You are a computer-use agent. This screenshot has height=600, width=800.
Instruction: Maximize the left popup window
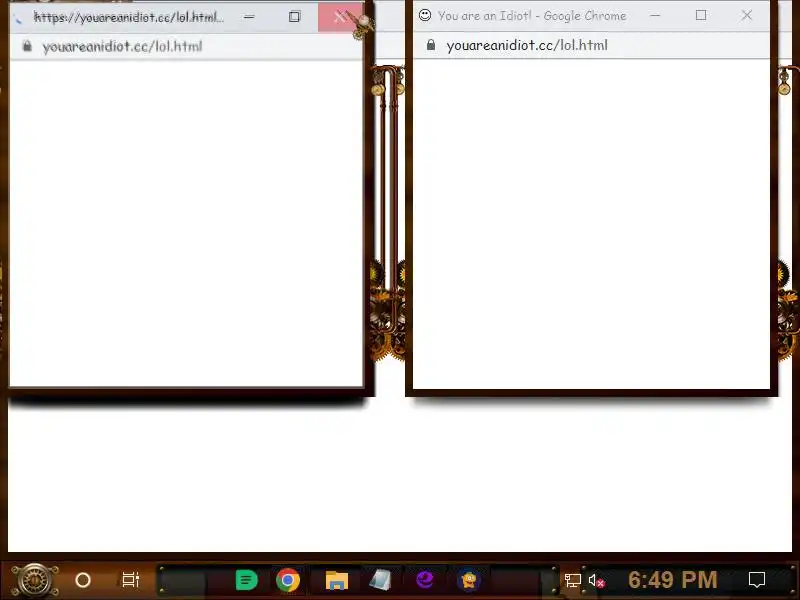[294, 17]
